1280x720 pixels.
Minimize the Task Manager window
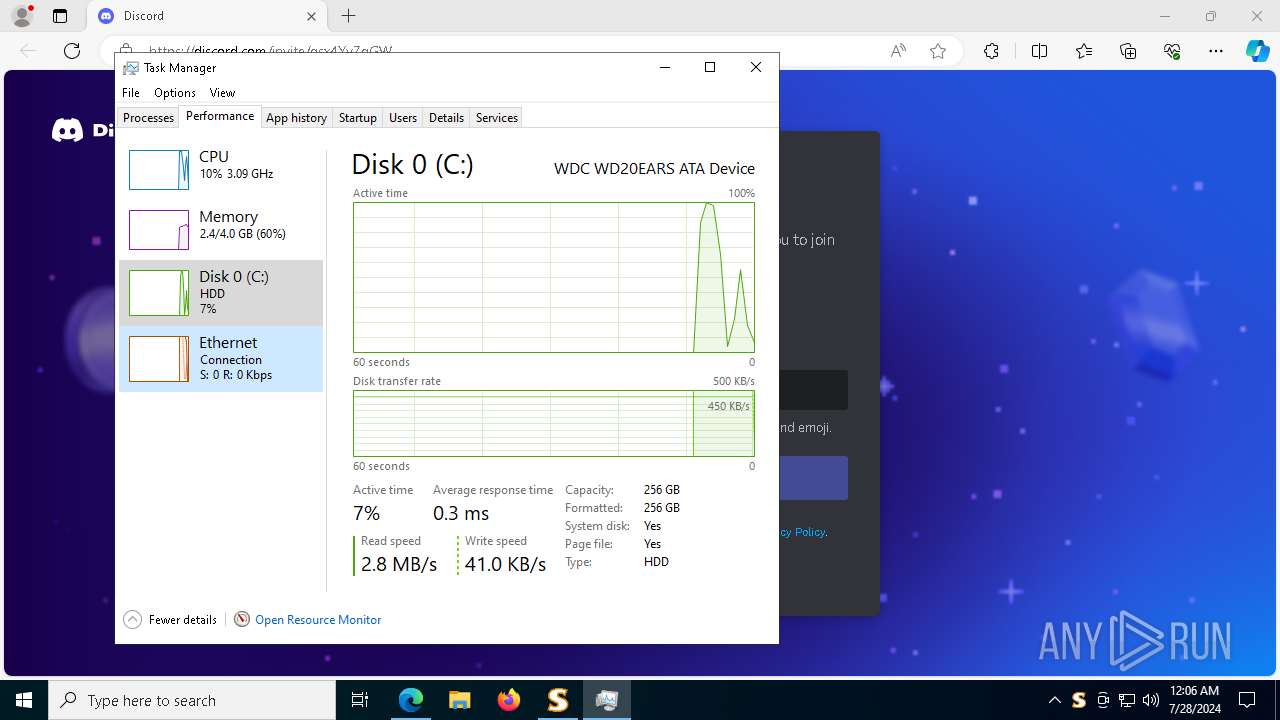pos(665,67)
